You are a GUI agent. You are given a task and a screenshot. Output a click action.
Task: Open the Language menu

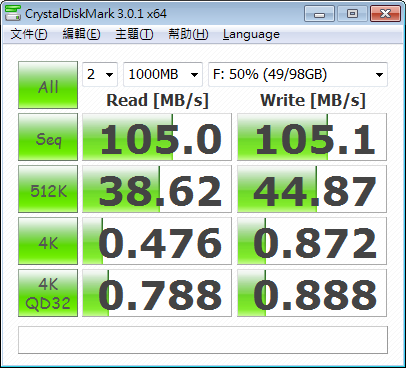(251, 34)
